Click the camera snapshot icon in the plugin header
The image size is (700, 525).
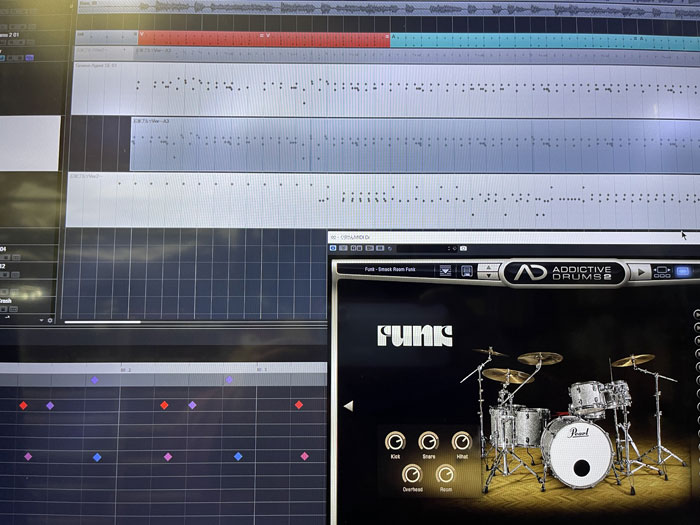click(x=463, y=248)
